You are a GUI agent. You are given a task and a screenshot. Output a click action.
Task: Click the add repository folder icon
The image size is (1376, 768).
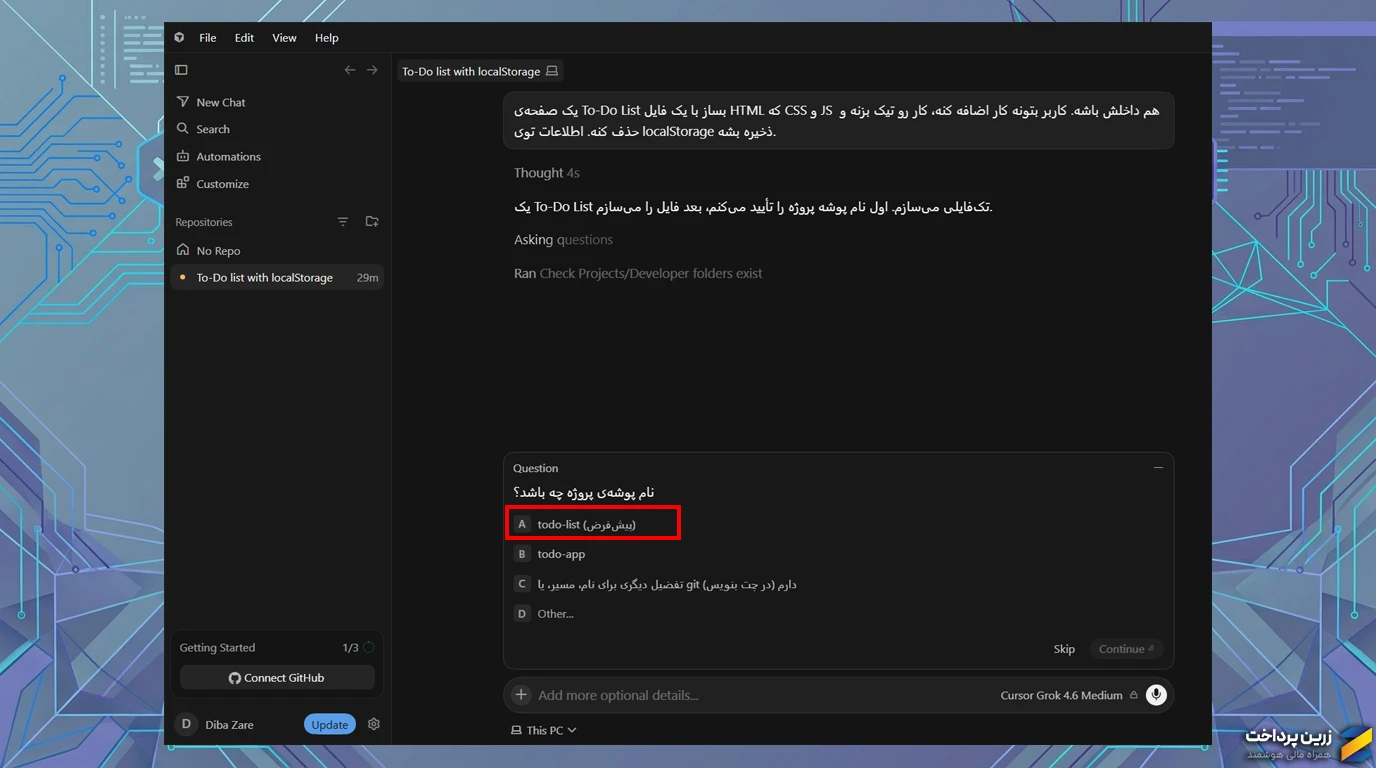pos(372,222)
